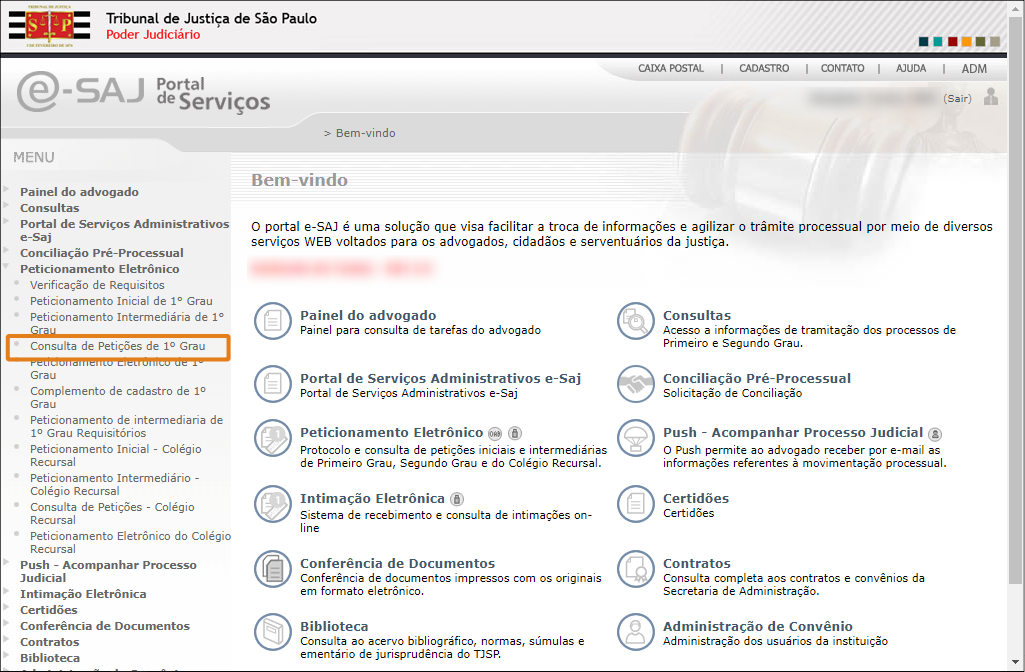Select the teal color theme swatch

pos(938,42)
